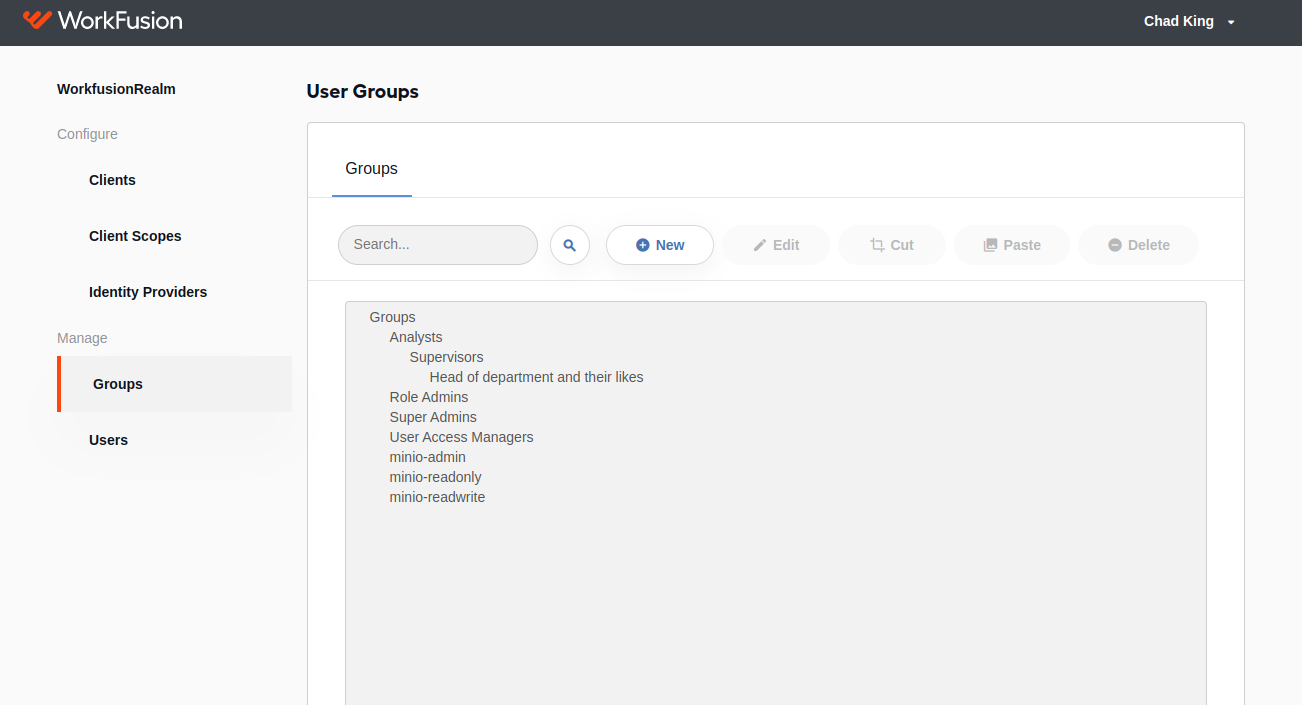Click the WorkfusionRealm heading
This screenshot has height=705, width=1302.
(116, 89)
